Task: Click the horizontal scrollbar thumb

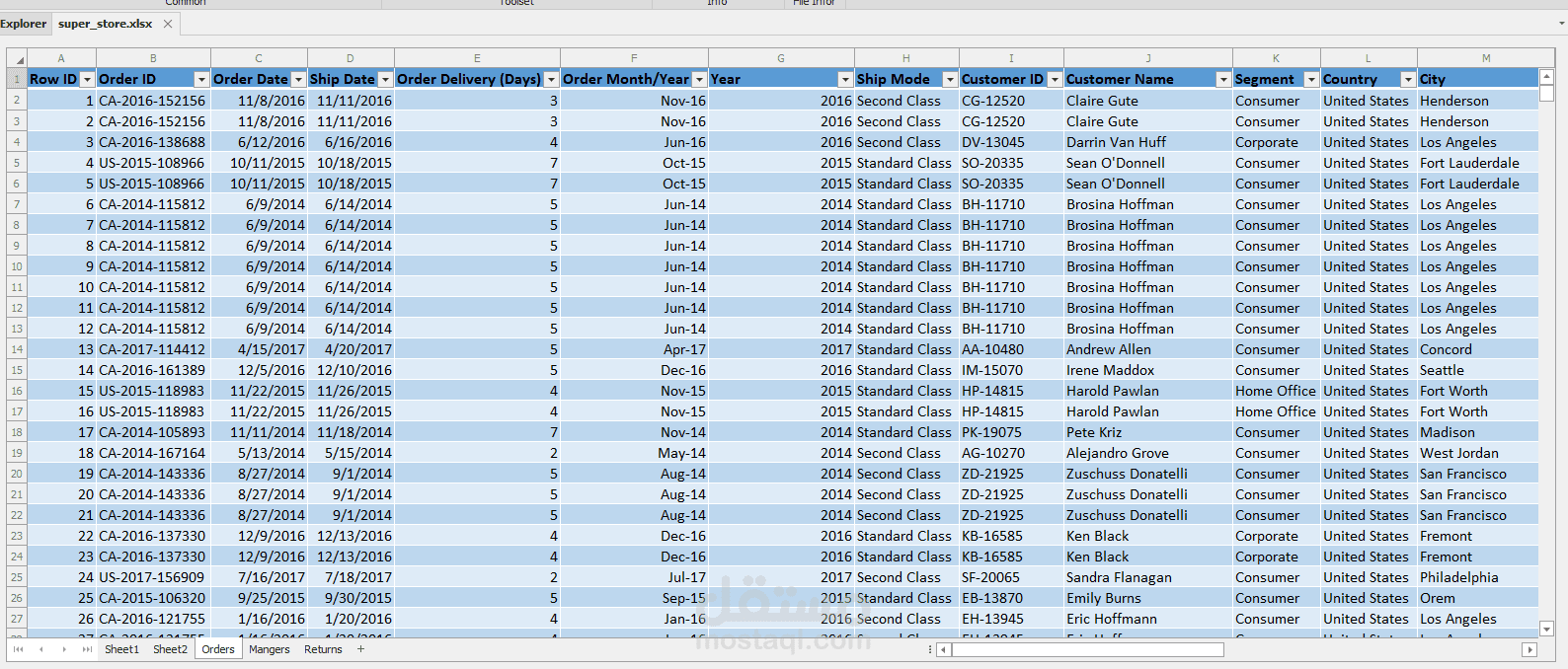Action: click(1087, 649)
